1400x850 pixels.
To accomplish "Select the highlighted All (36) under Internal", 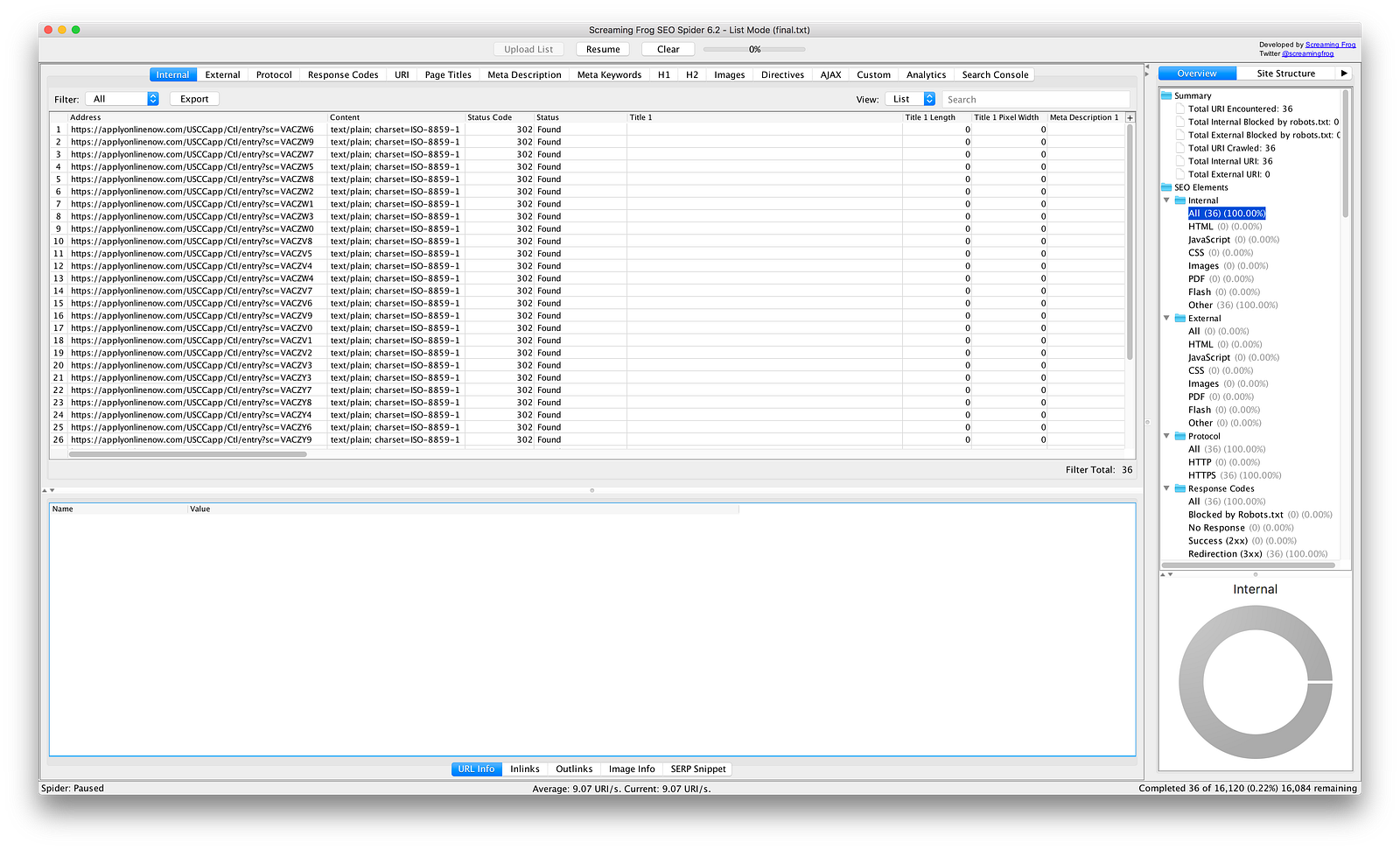I will pos(1227,214).
